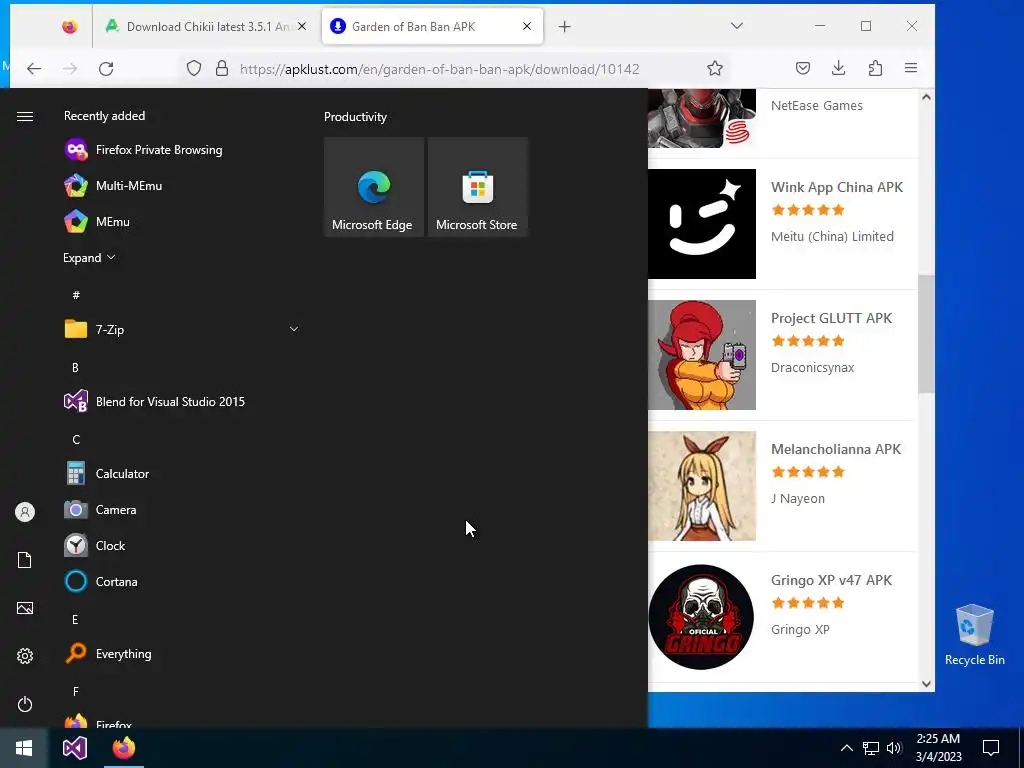
Task: Click the Wink App smiley thumbnail
Action: (702, 224)
